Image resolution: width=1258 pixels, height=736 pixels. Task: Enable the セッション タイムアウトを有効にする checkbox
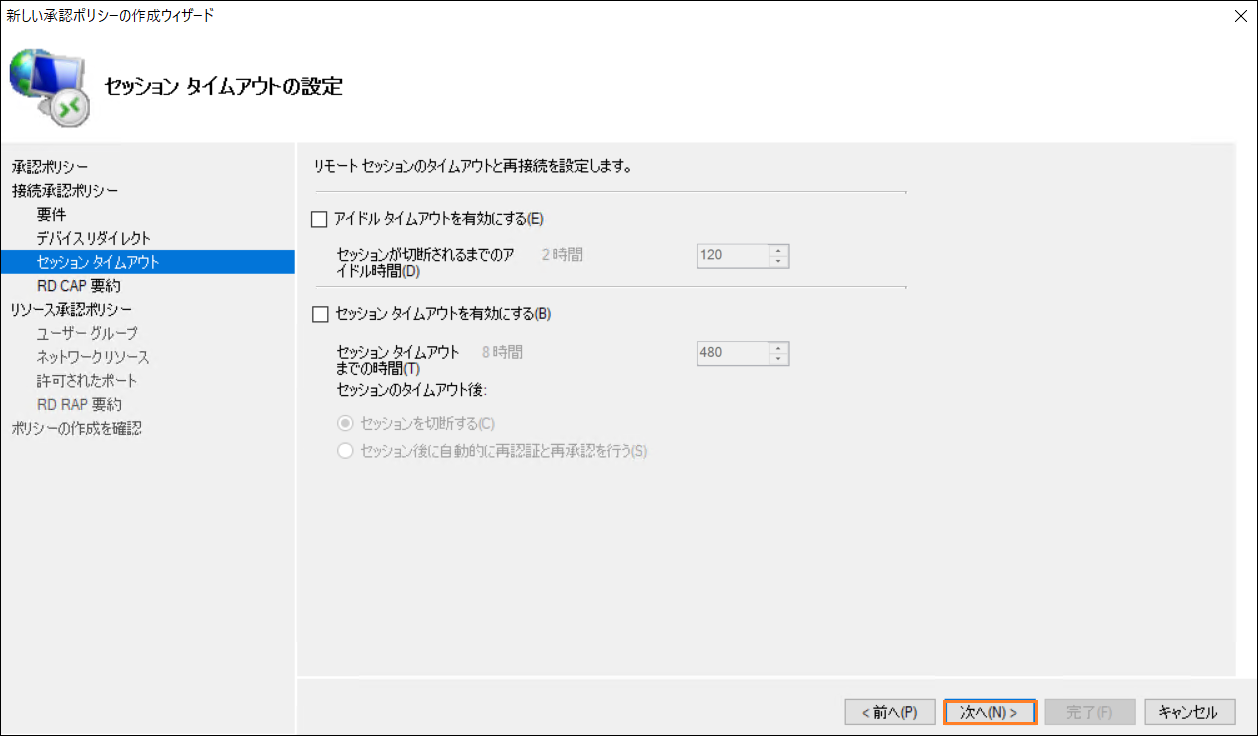tap(320, 314)
